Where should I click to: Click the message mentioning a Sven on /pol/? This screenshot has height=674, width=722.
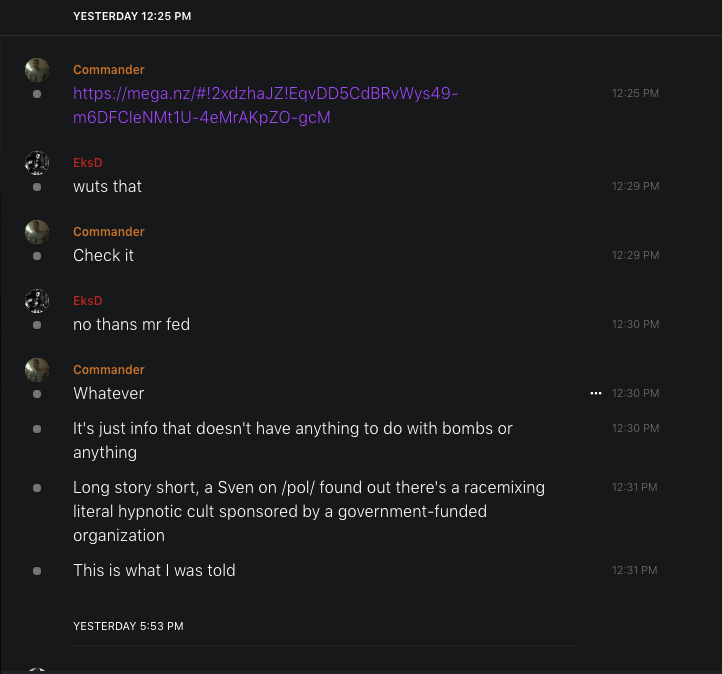click(309, 511)
